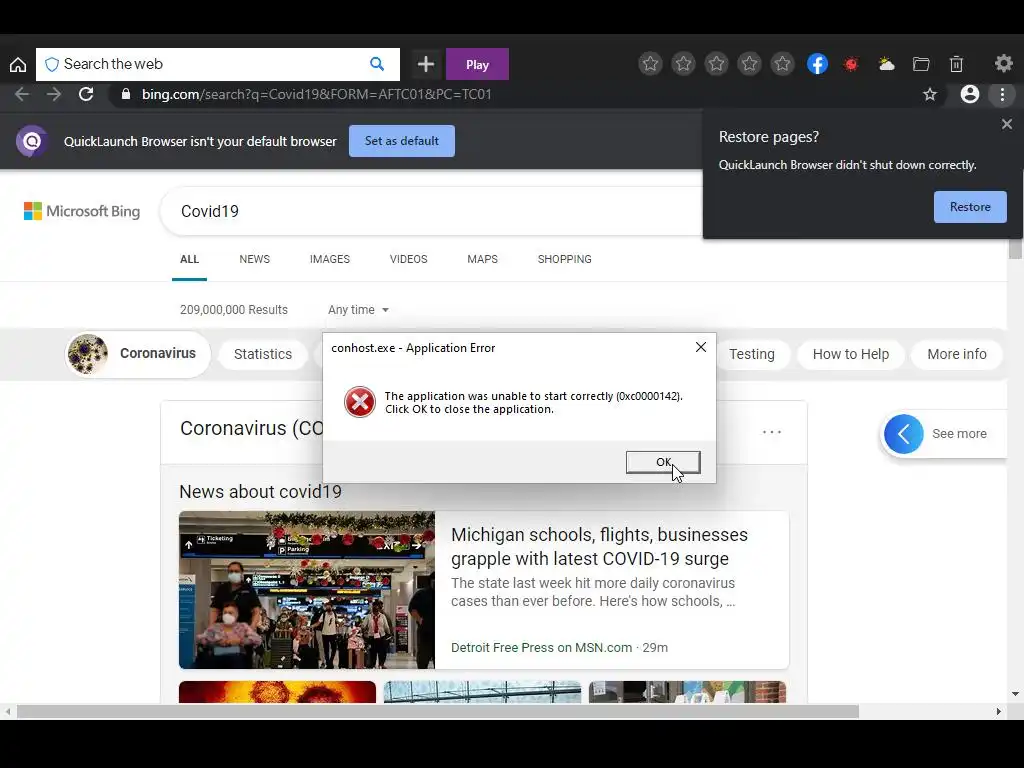Click the vertical scrollbar down arrow
This screenshot has height=768, width=1024.
coord(1015,694)
